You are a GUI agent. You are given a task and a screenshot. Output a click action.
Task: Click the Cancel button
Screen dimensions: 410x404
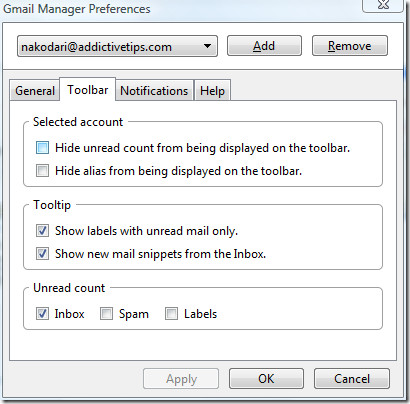click(x=352, y=379)
